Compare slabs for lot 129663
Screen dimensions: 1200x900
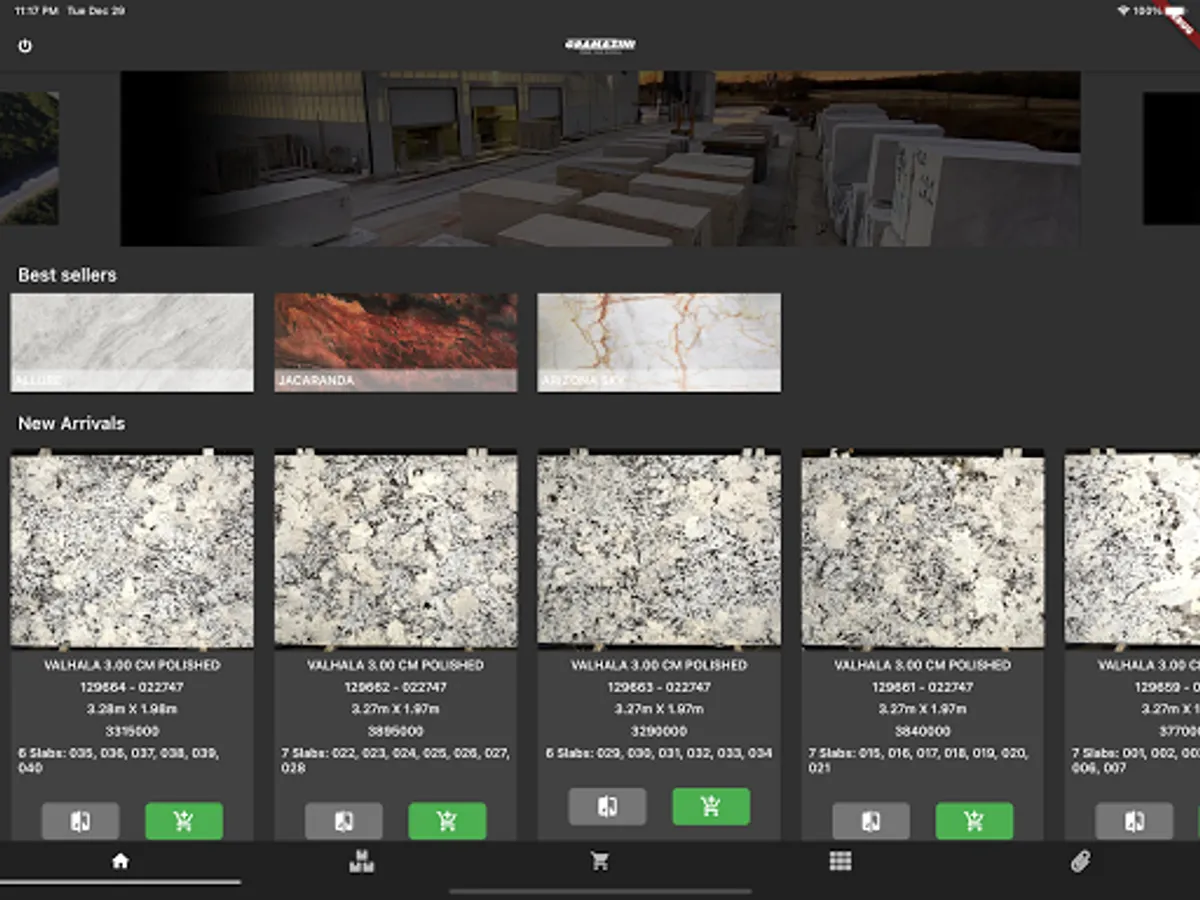tap(607, 806)
